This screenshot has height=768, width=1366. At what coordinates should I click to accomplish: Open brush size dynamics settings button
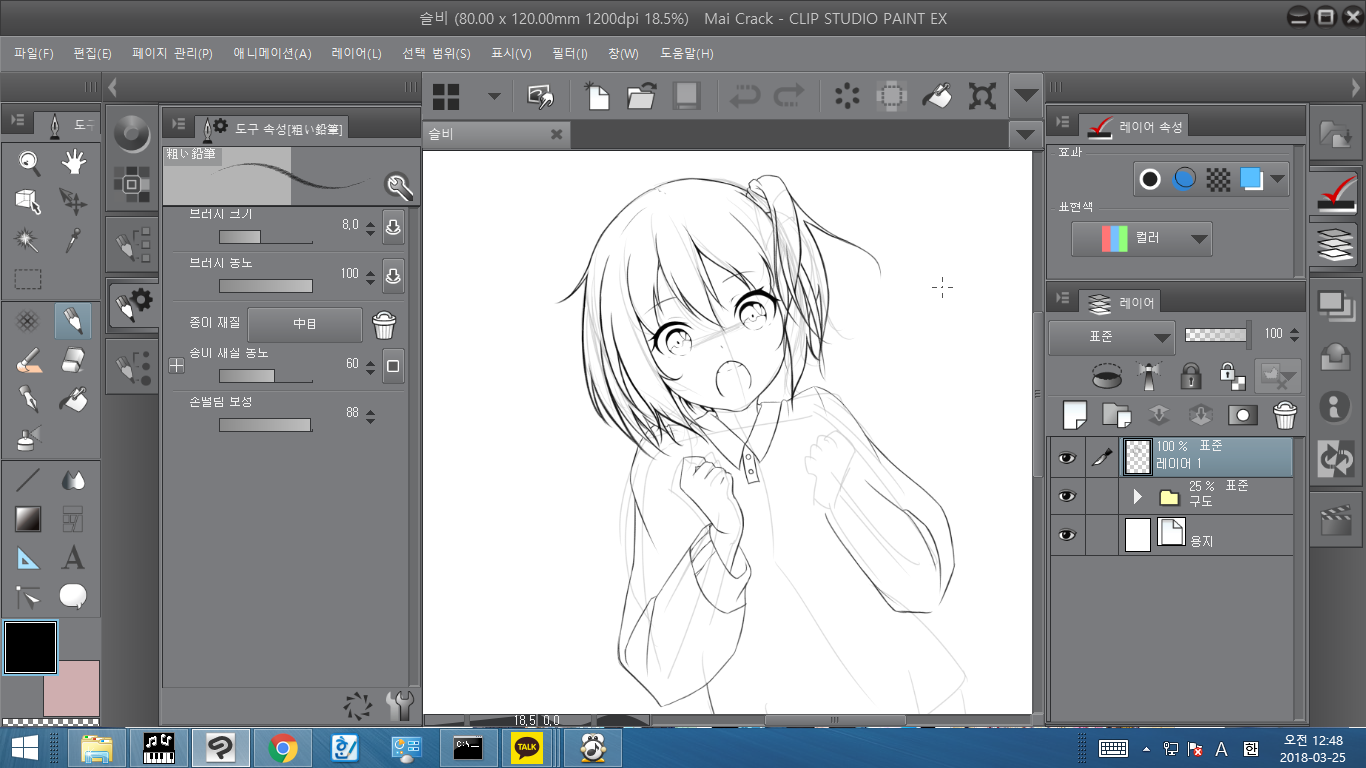[x=393, y=227]
